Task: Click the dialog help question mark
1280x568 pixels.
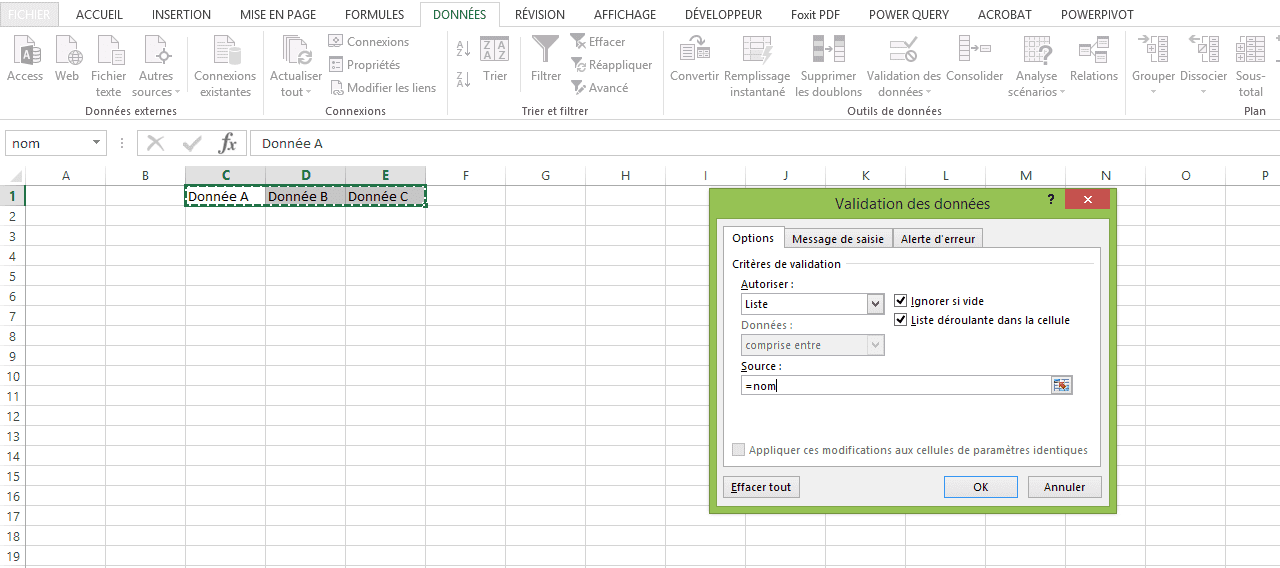Action: coord(1051,200)
